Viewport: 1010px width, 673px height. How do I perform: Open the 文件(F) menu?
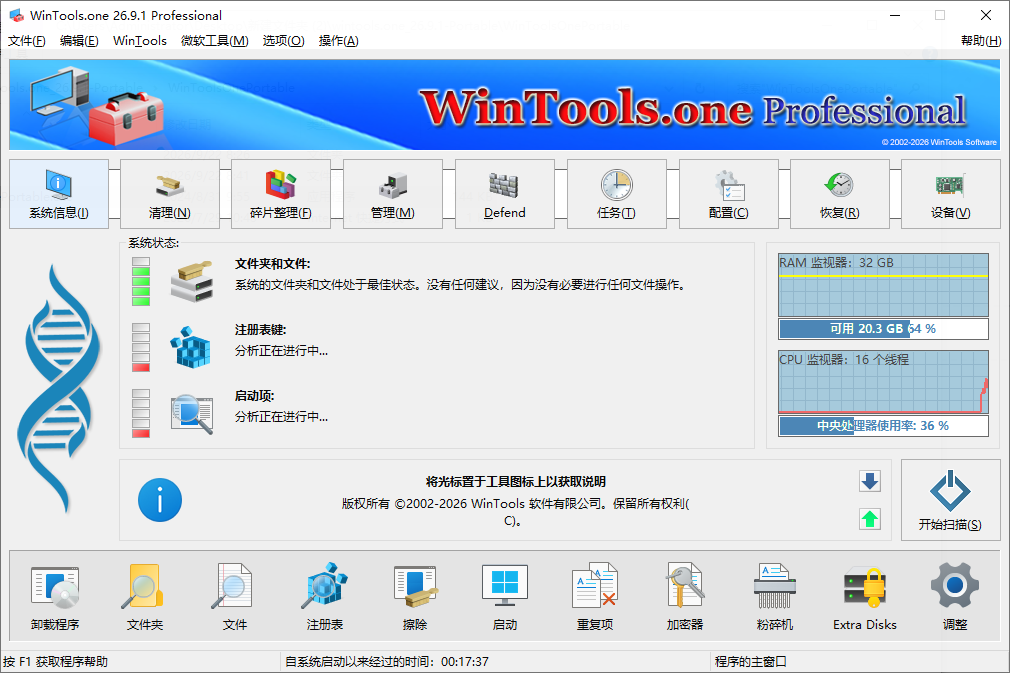pos(27,41)
